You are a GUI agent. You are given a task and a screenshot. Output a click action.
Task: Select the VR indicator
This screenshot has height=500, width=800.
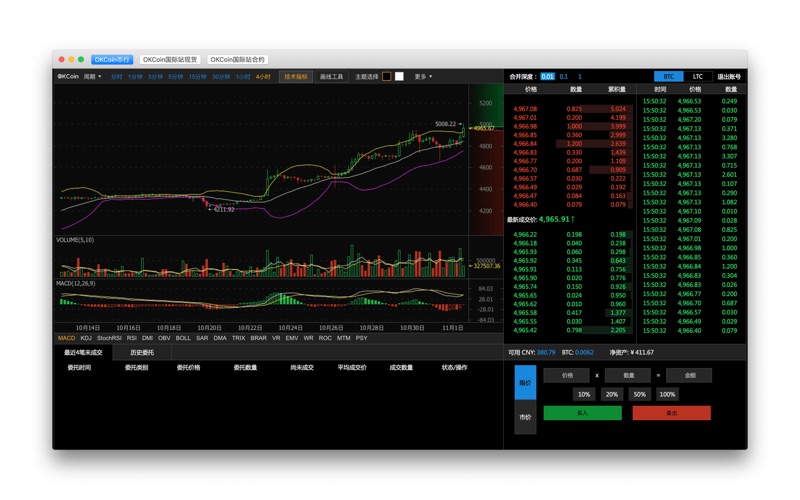[276, 338]
